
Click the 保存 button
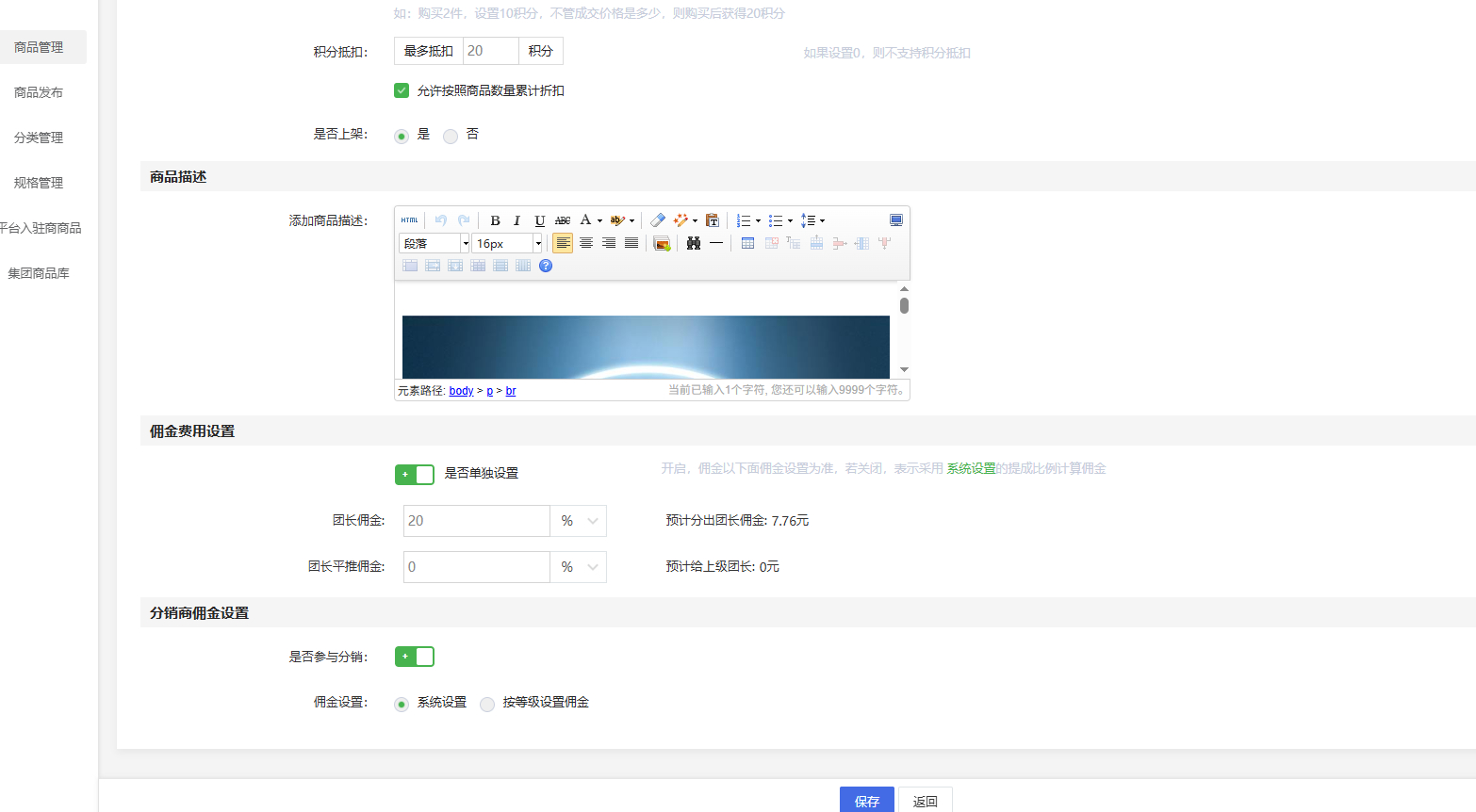[866, 800]
